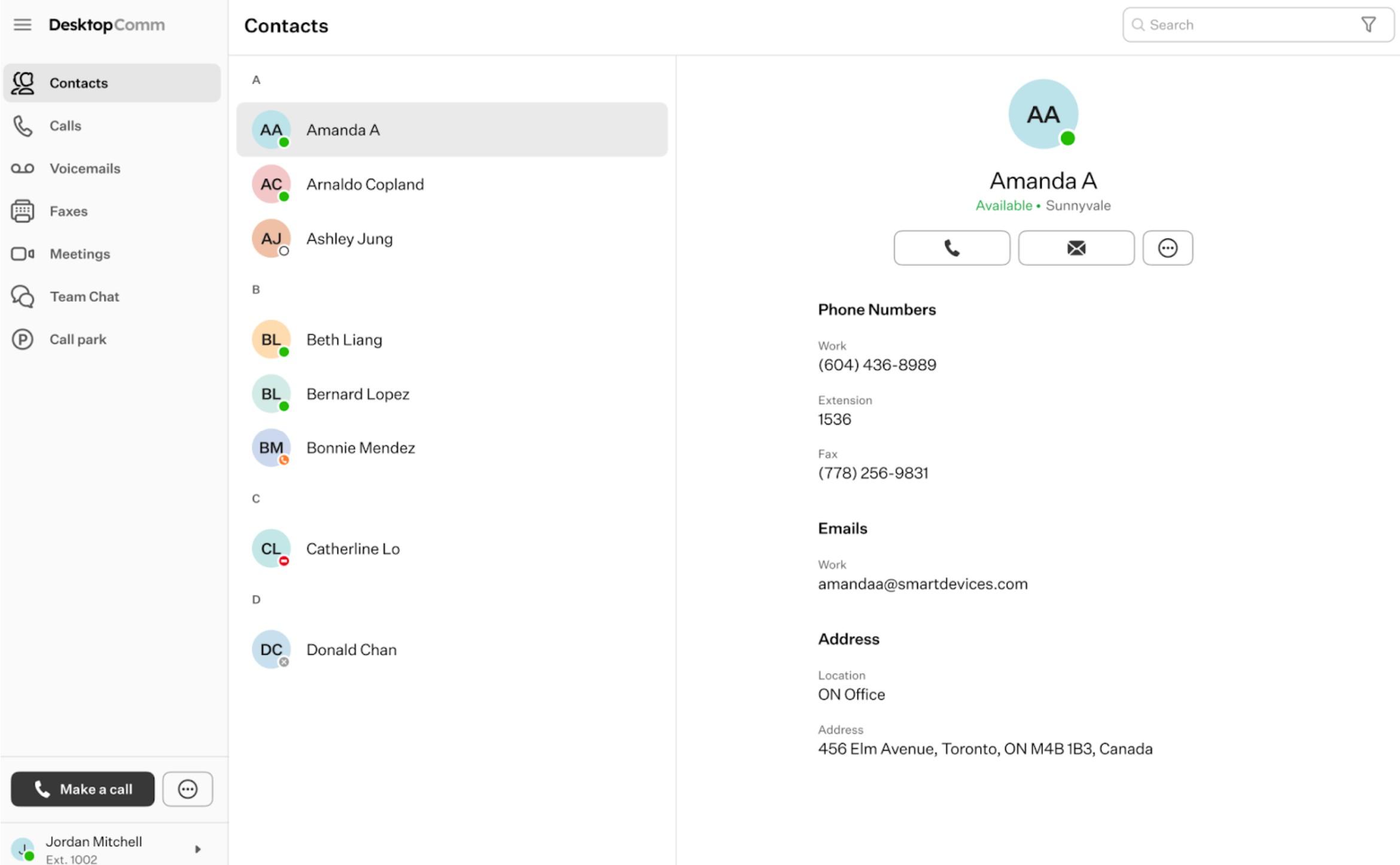This screenshot has height=865, width=1400.
Task: Click amandaa@smartdevices.com email address
Action: [923, 584]
